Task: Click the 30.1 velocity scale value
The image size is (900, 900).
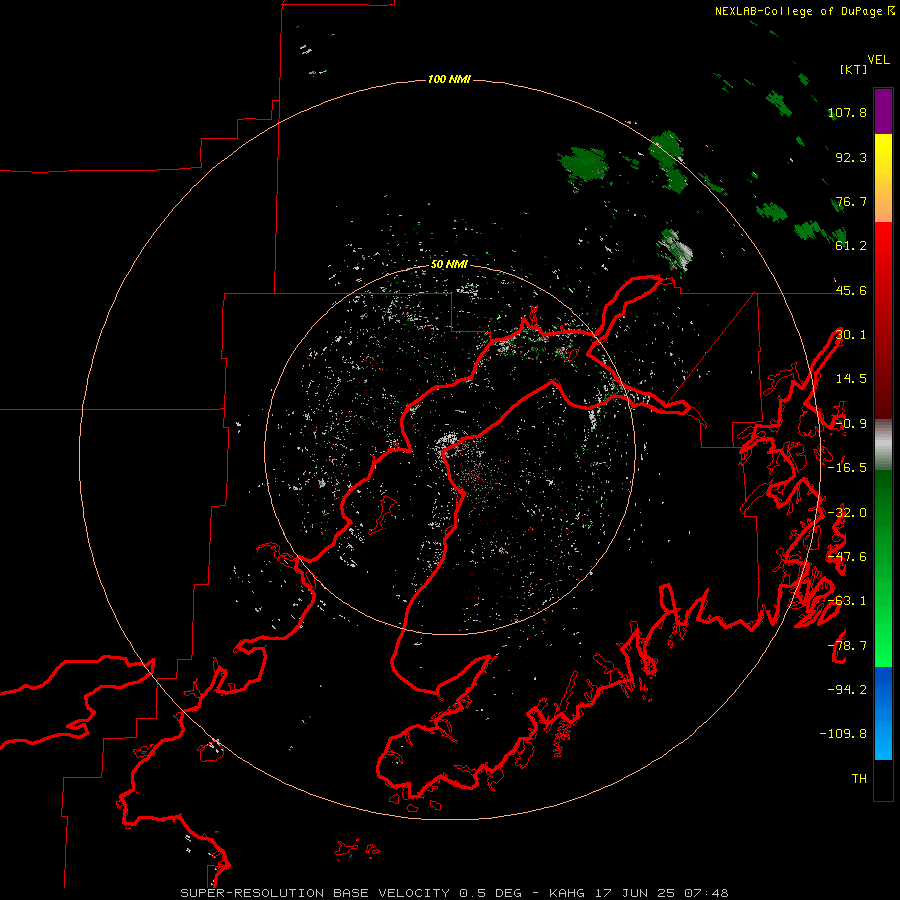Action: pyautogui.click(x=851, y=335)
